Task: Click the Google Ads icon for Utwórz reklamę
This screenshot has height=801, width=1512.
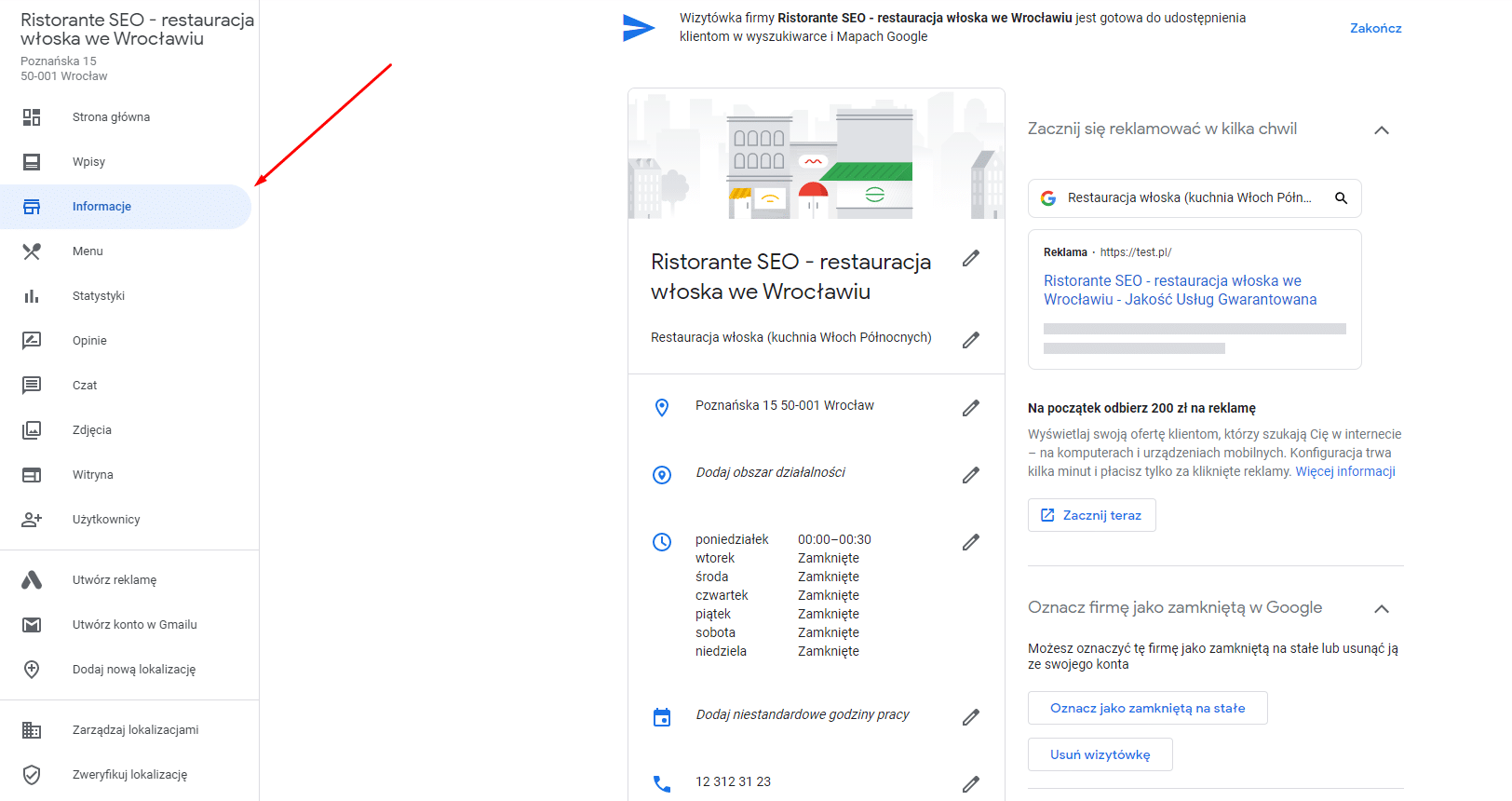Action: pyautogui.click(x=32, y=580)
